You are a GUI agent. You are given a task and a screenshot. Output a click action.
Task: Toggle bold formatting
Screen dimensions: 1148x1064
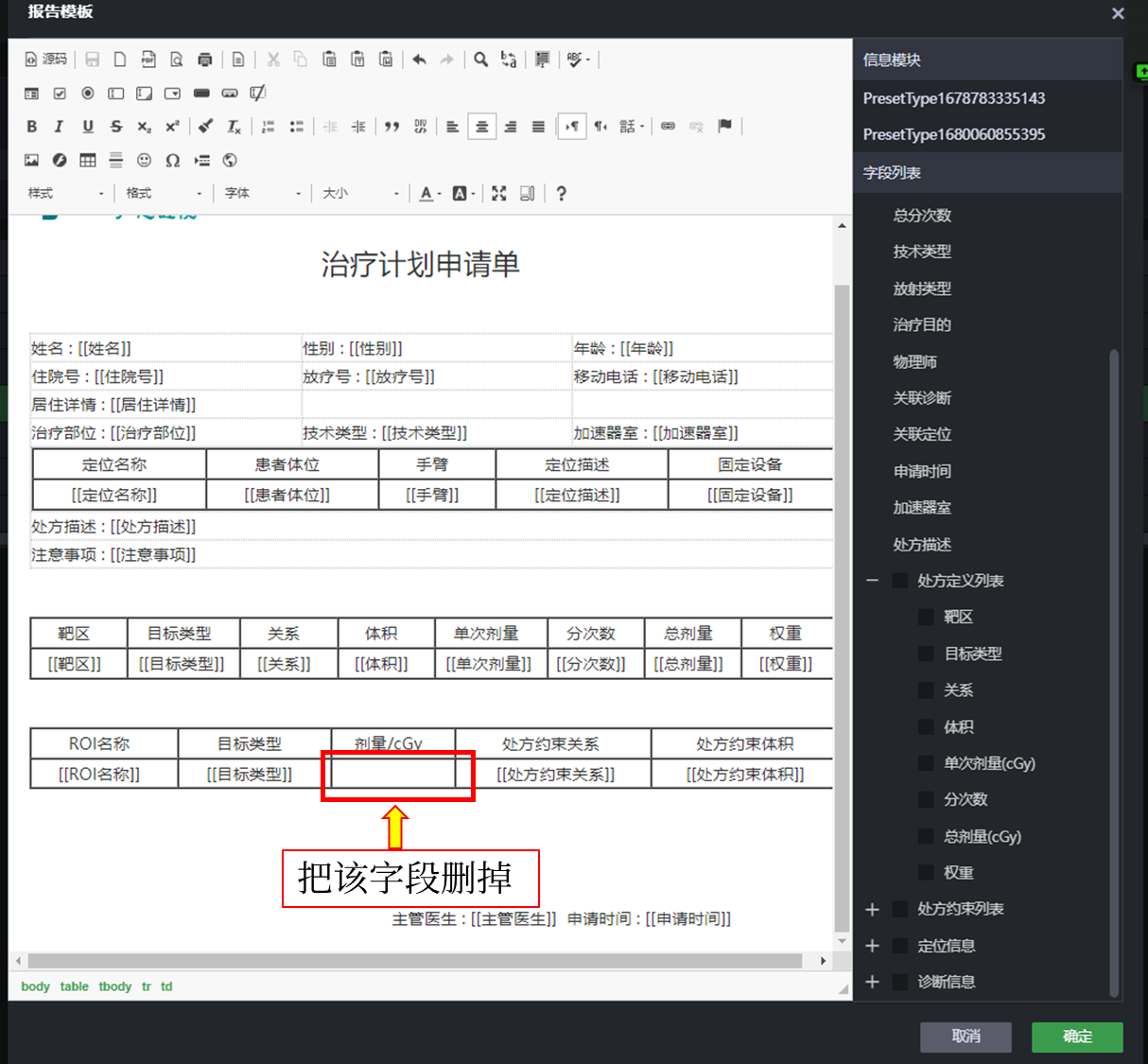(32, 126)
